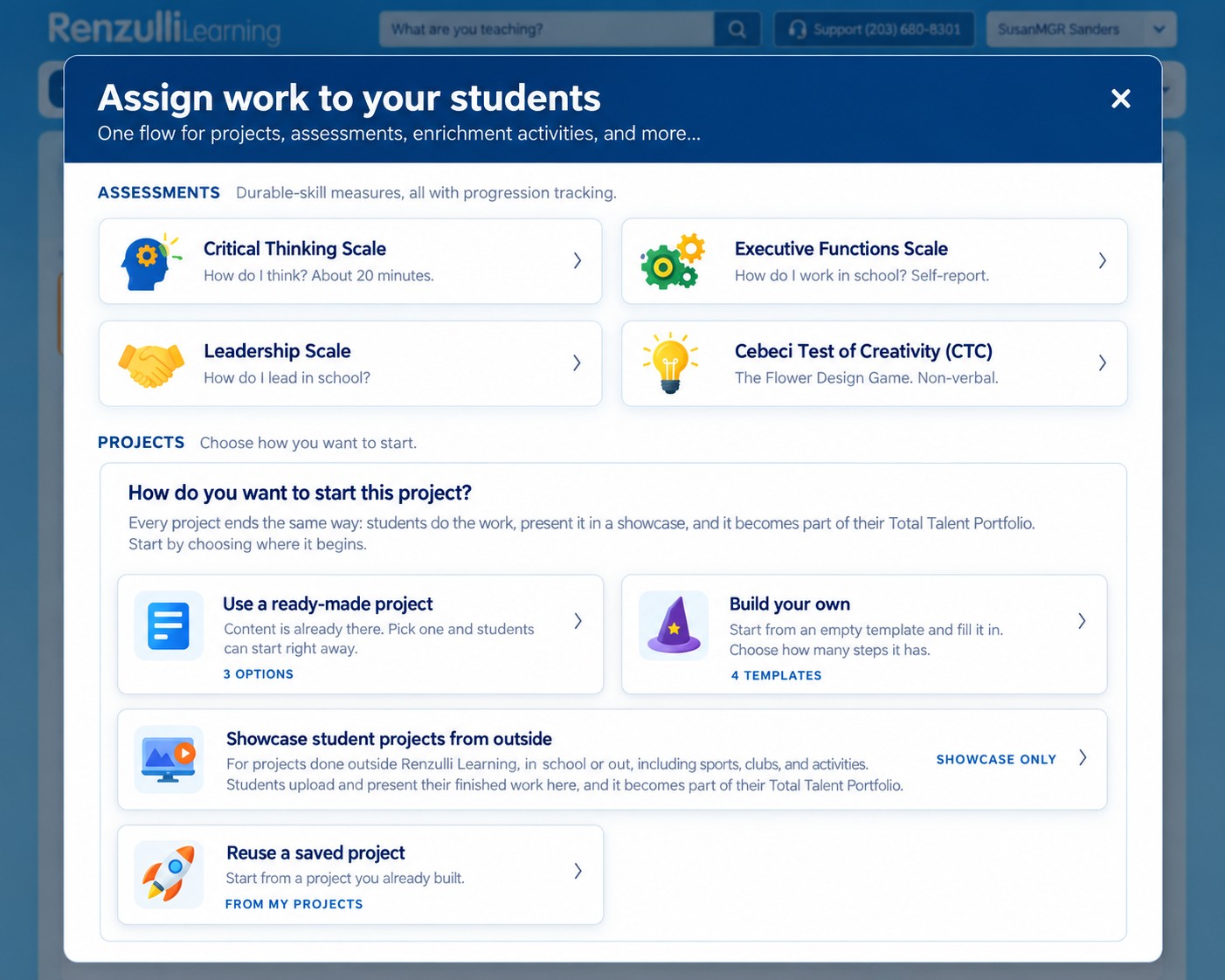The height and width of the screenshot is (980, 1225).
Task: Click 'How do I think? About 20 minutes.' text
Action: 319,276
